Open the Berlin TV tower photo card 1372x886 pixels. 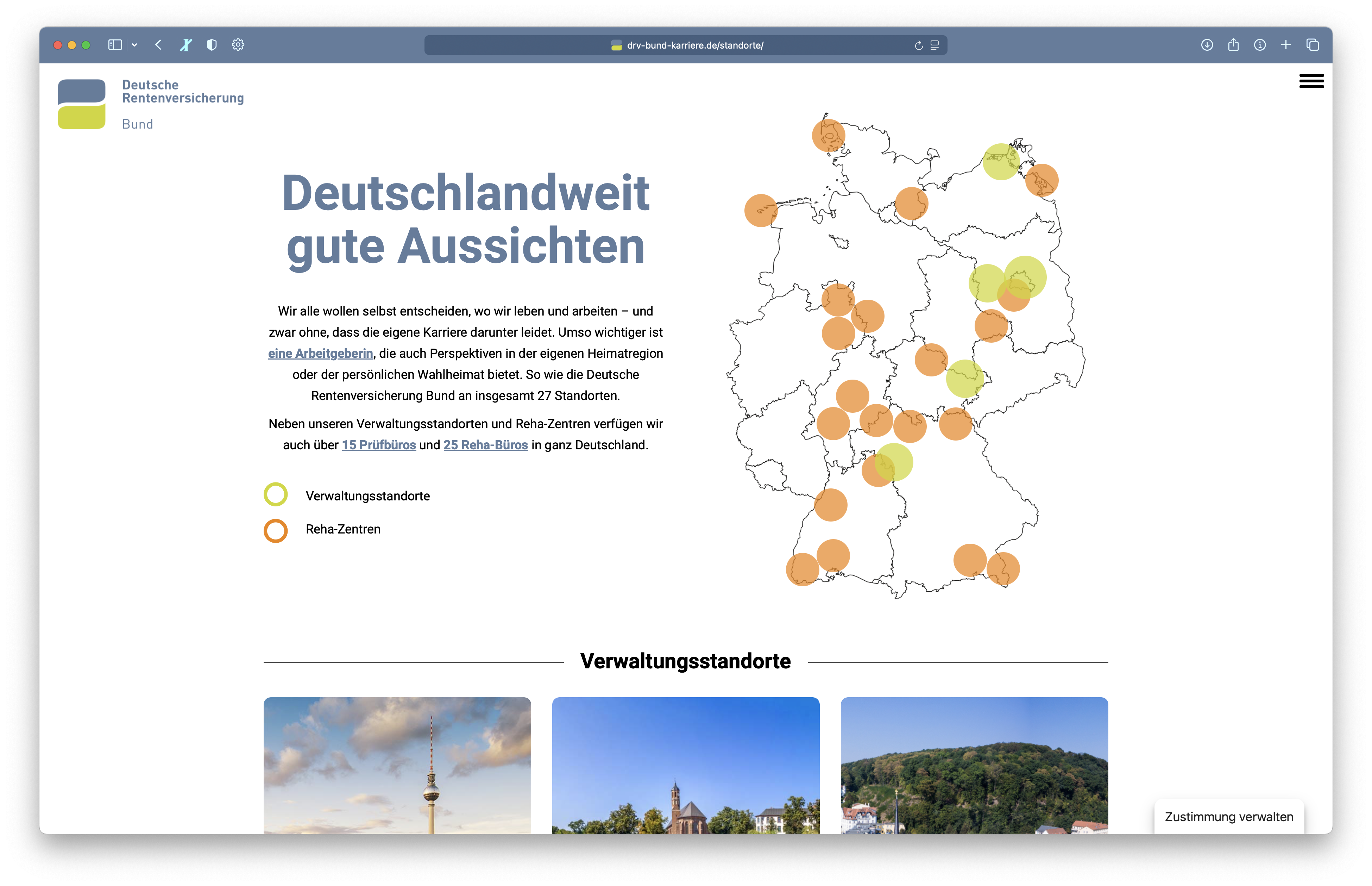tap(397, 765)
